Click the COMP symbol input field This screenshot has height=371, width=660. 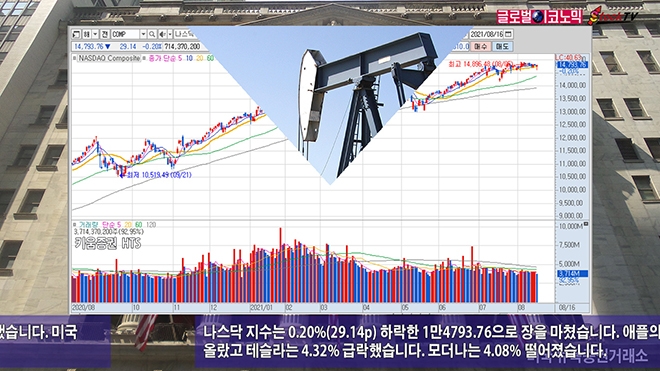[x=125, y=34]
